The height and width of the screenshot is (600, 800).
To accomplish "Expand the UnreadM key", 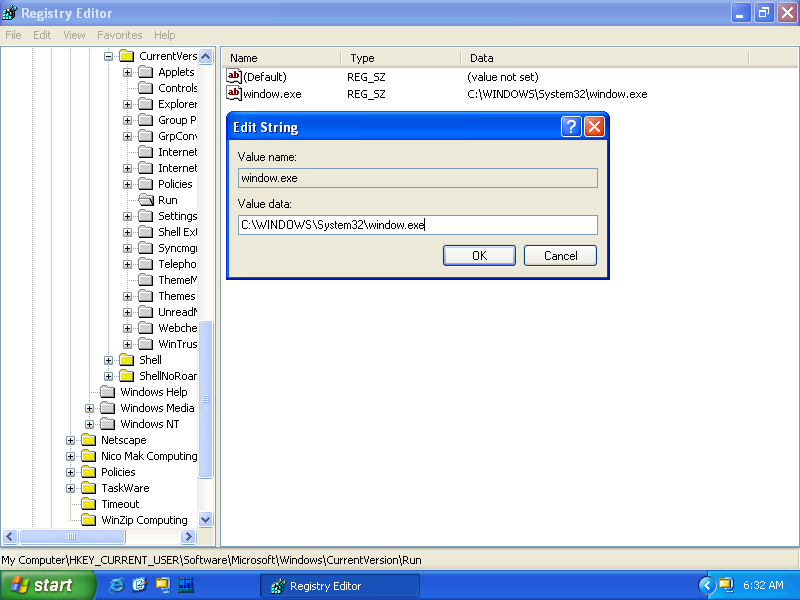I will point(128,312).
